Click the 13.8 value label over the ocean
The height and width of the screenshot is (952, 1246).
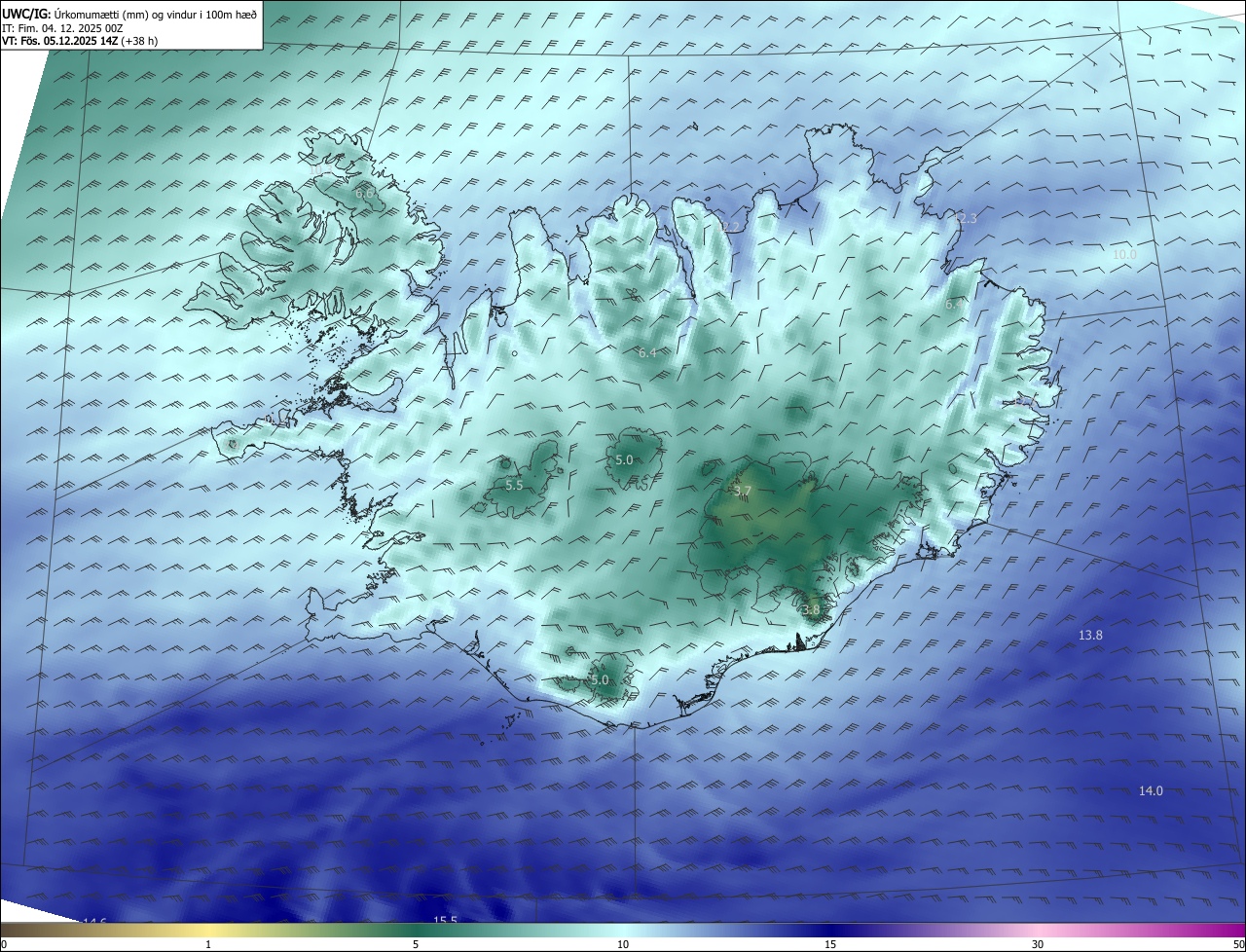pyautogui.click(x=1090, y=635)
